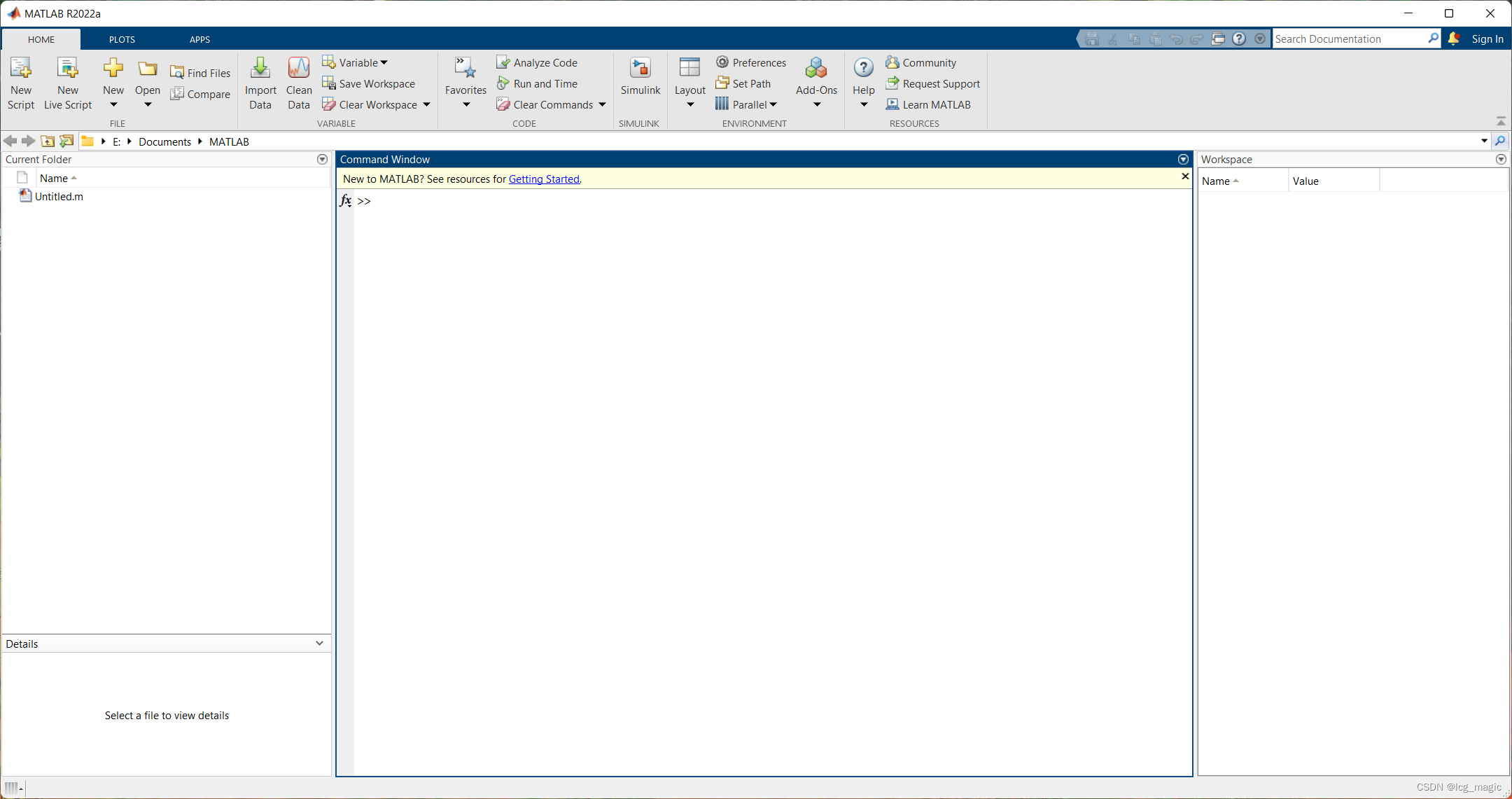
Task: Create a New Script
Action: point(20,83)
